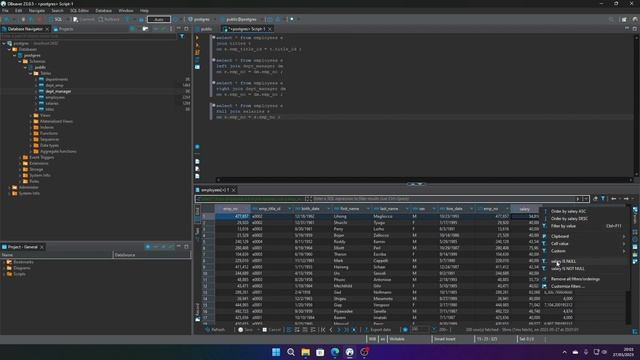Open Windows taskbar Search
This screenshot has width=640, height=360.
(x=291, y=352)
